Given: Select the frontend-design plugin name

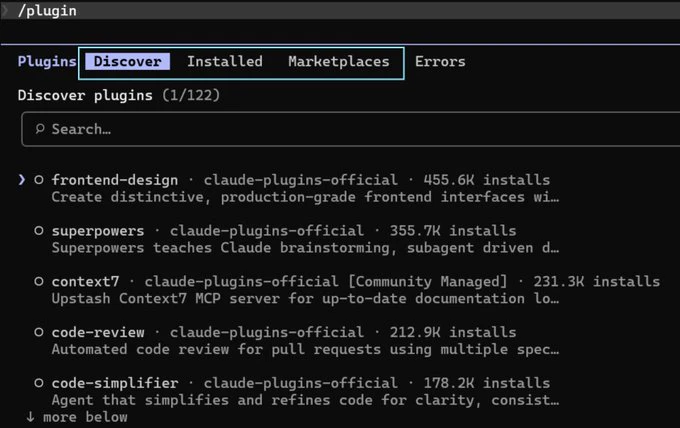Looking at the screenshot, I should pyautogui.click(x=115, y=180).
